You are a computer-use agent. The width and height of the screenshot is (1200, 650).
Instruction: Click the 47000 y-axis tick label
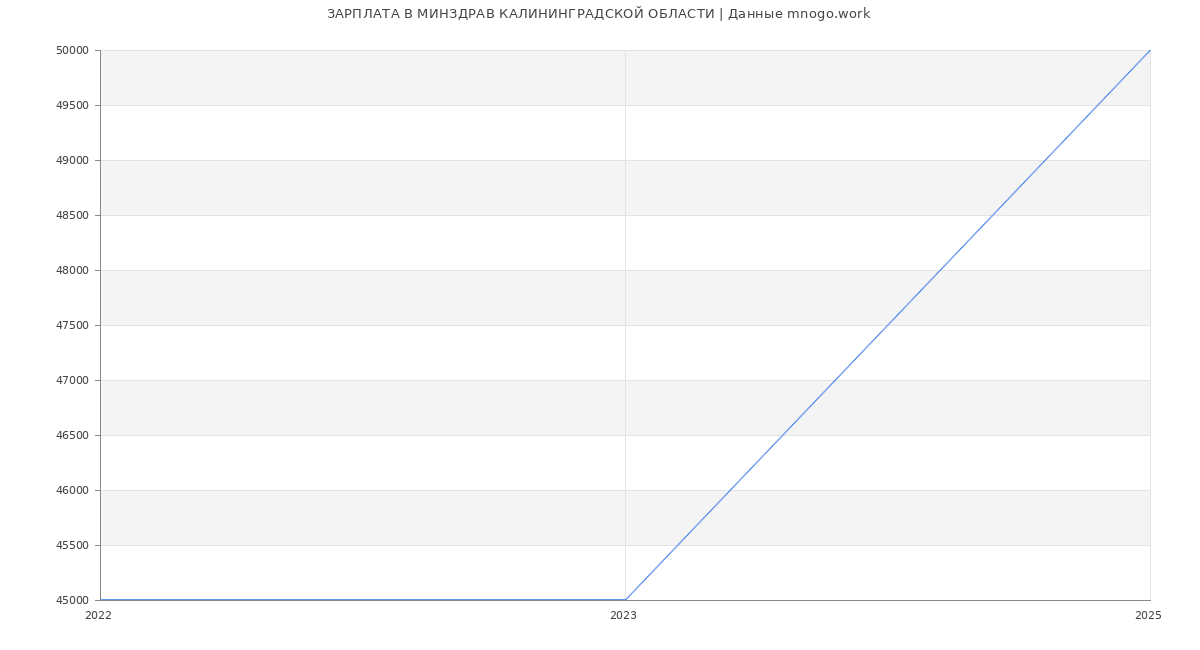click(72, 381)
